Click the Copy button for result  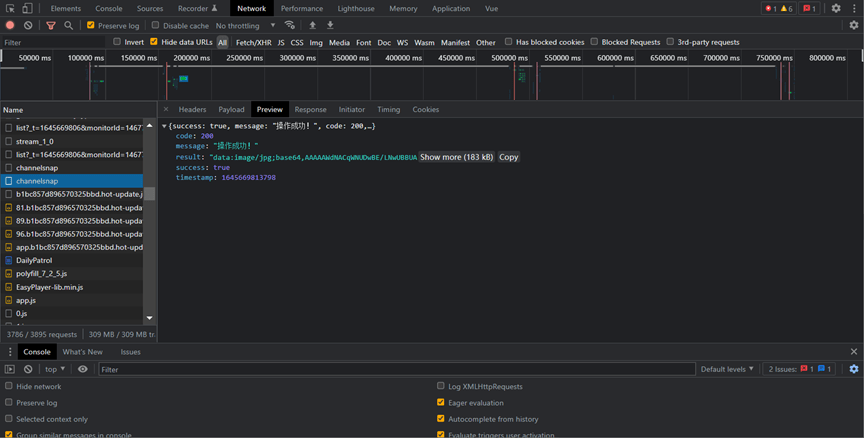tap(508, 157)
